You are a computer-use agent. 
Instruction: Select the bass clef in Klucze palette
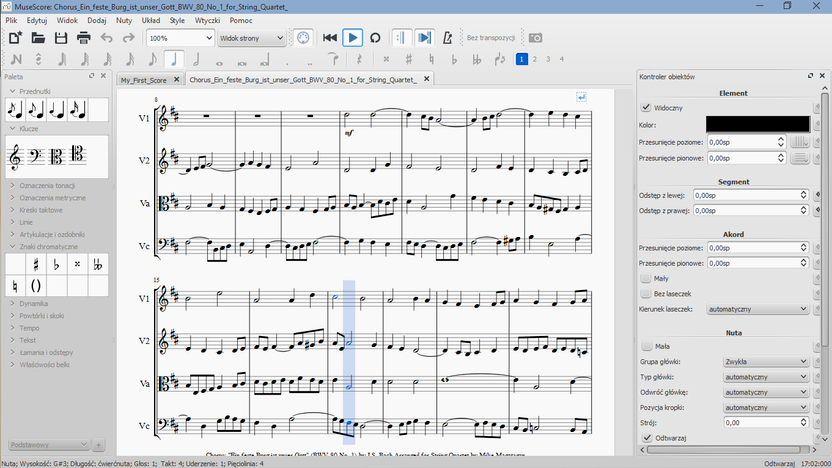point(36,157)
